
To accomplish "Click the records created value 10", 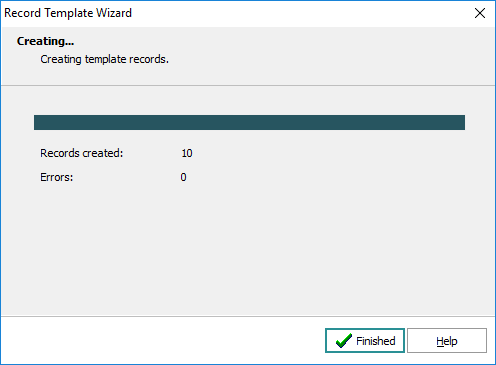I will pos(187,153).
